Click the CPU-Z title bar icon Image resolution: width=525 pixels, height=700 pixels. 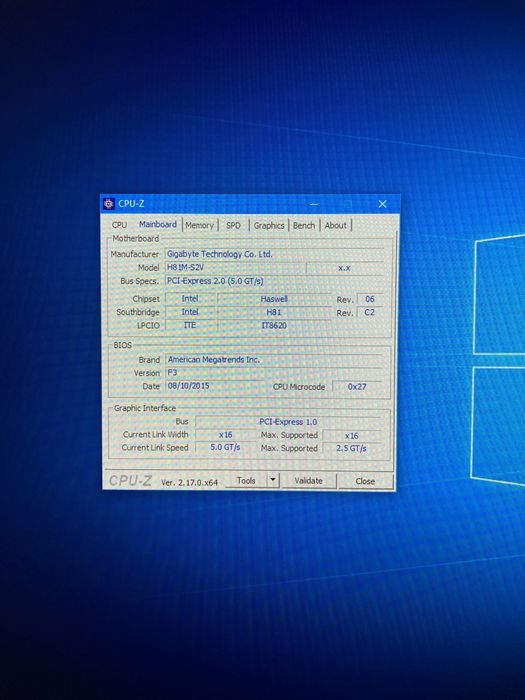coord(108,204)
